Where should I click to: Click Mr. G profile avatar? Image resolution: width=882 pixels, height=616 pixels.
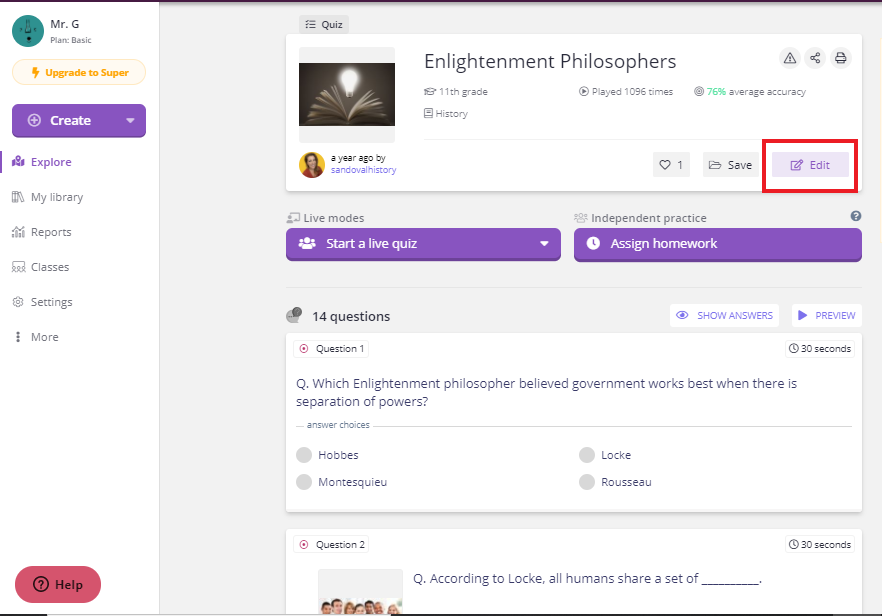(x=28, y=31)
